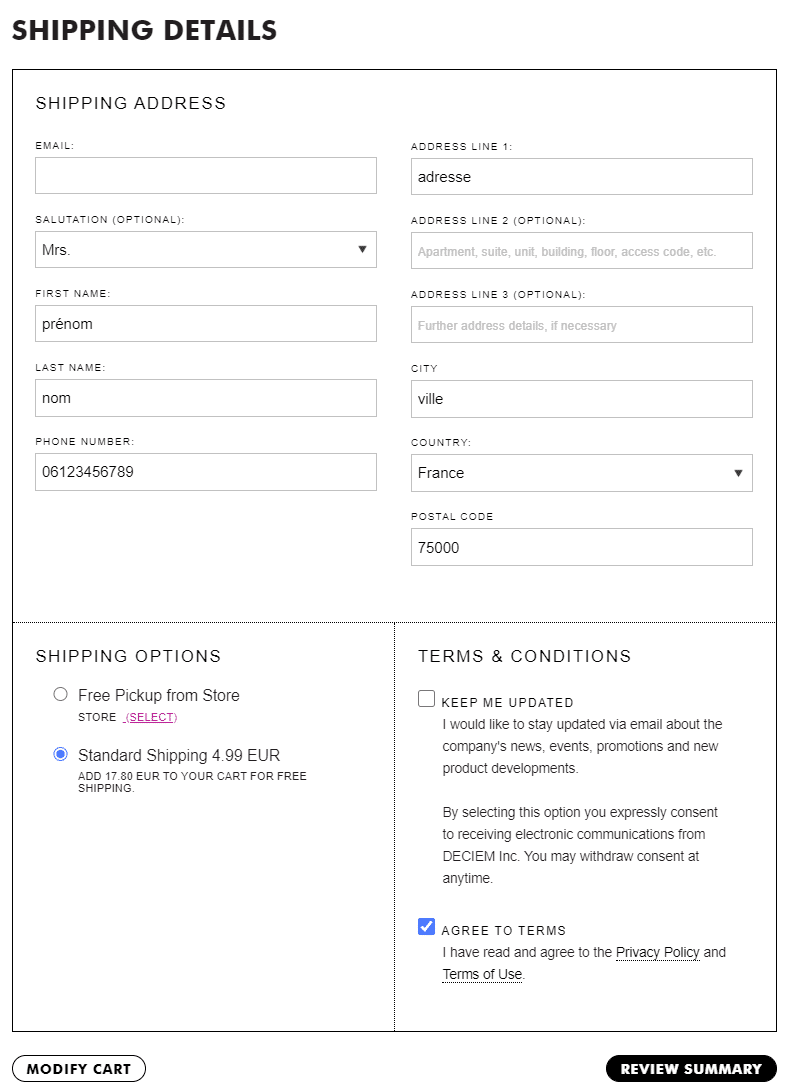Uncheck the Agree to Terms checkbox
Image resolution: width=804 pixels, height=1089 pixels.
pos(427,927)
